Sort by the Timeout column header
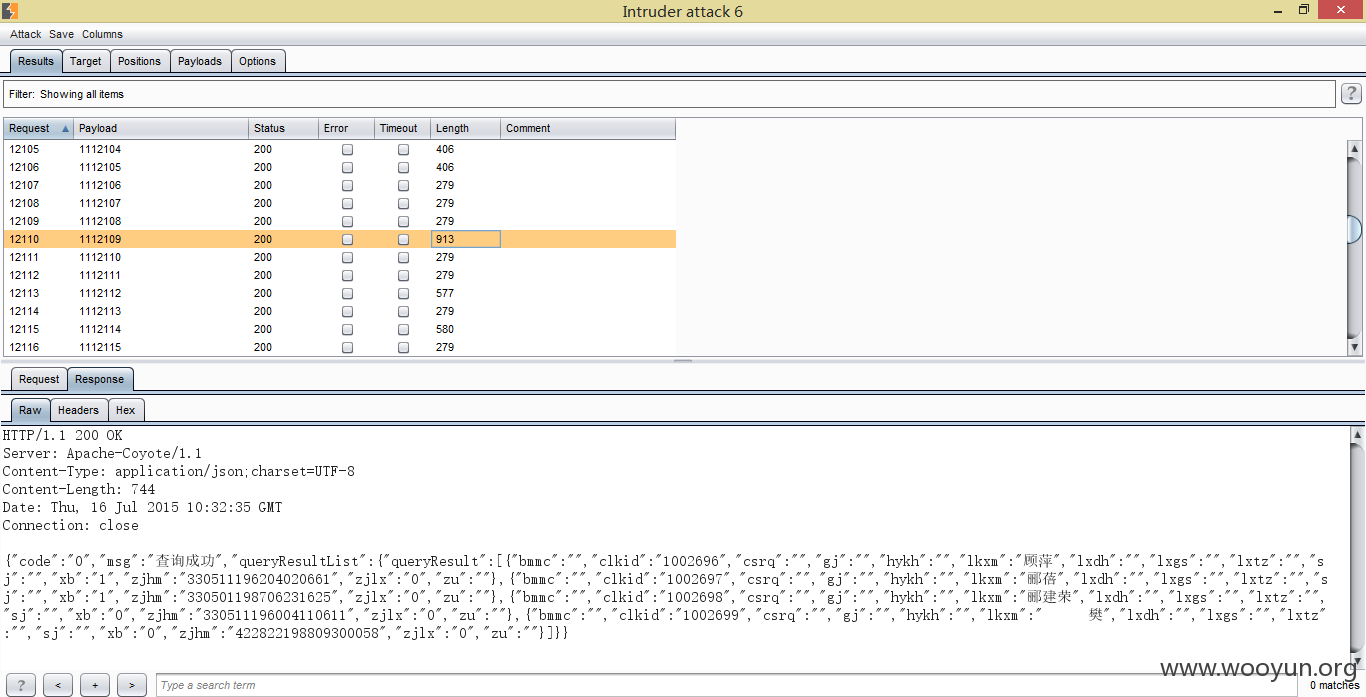This screenshot has width=1366, height=697. pos(402,128)
